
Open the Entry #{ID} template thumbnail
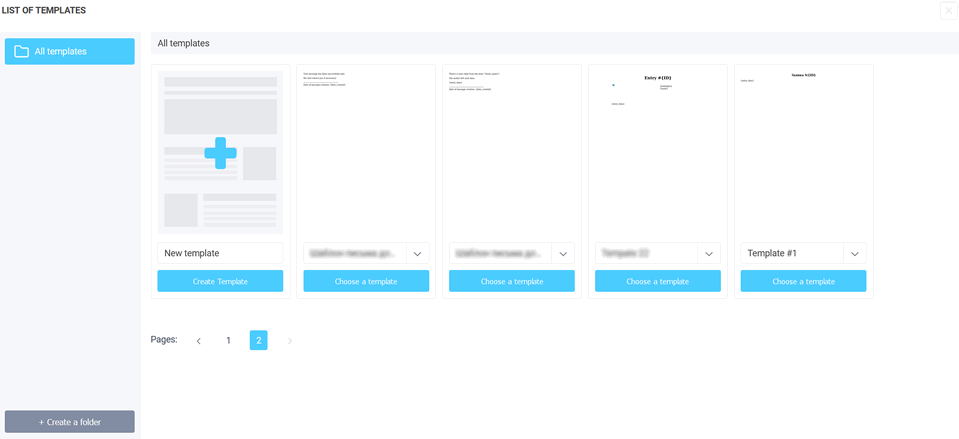pos(657,150)
